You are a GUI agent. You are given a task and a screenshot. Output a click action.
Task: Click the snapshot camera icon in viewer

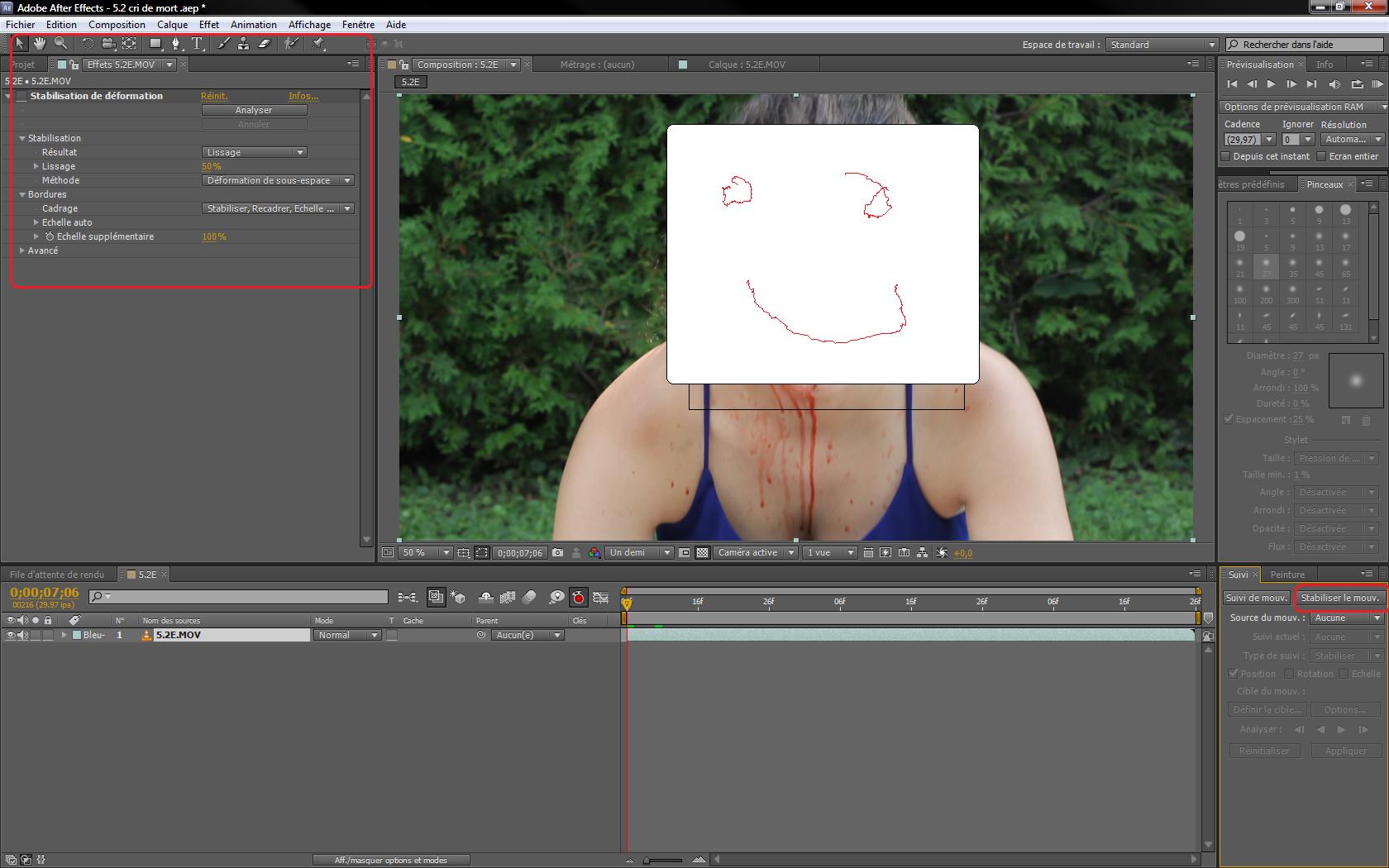[558, 553]
